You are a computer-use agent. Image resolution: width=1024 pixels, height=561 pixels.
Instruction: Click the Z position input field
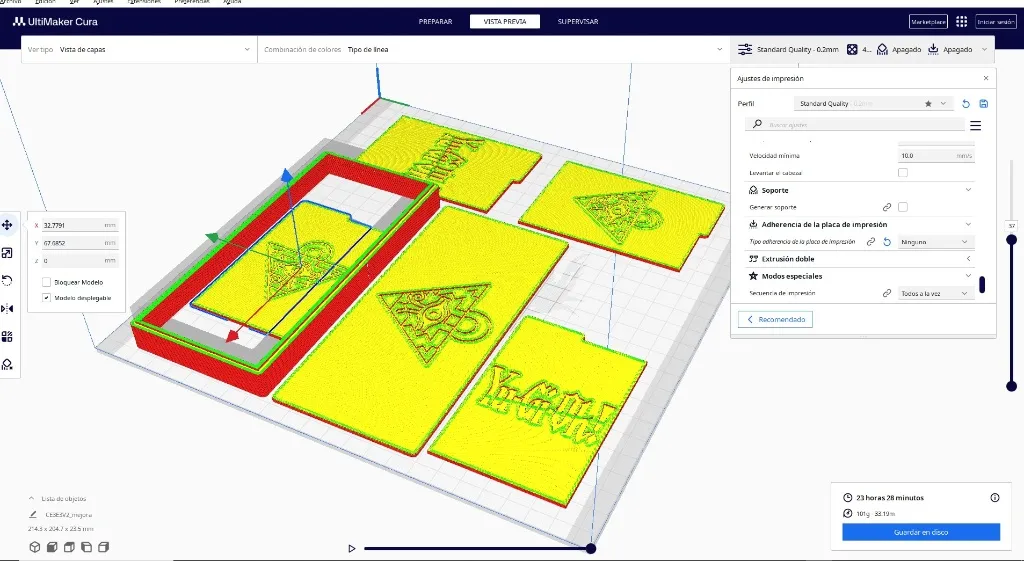click(x=80, y=261)
